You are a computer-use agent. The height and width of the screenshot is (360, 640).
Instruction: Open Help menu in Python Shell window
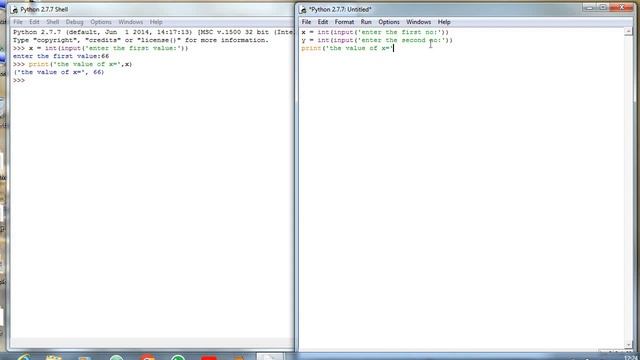point(156,22)
